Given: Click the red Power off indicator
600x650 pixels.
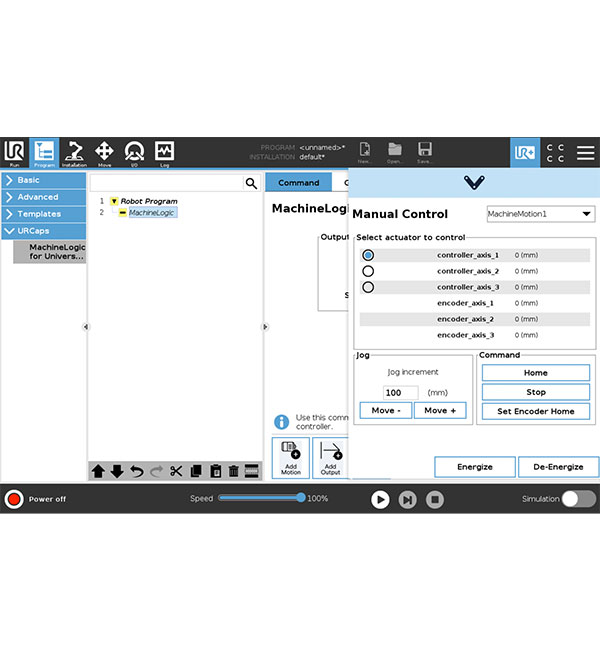Looking at the screenshot, I should click(14, 499).
